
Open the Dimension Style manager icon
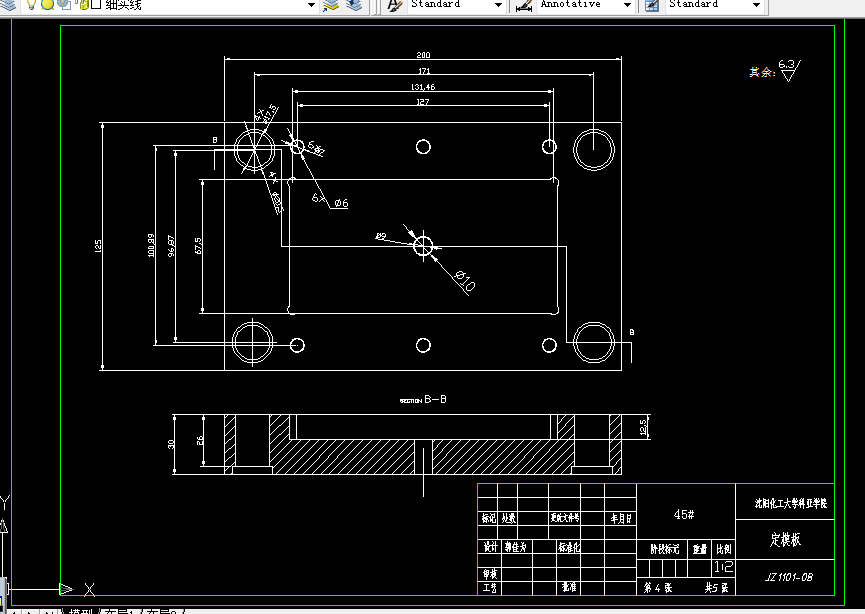click(x=524, y=5)
